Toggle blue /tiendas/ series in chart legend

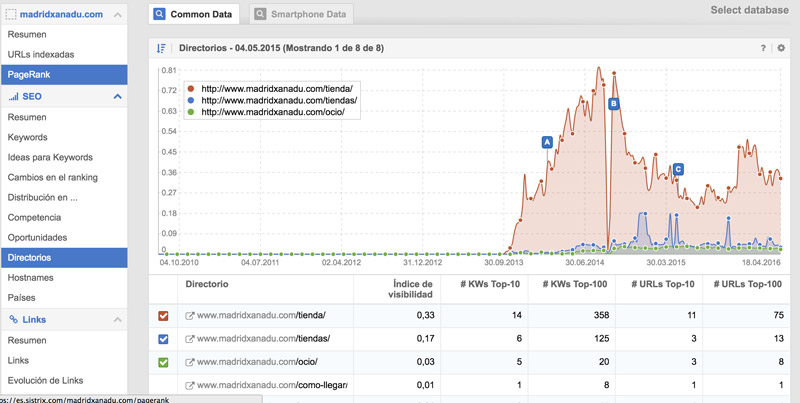point(272,99)
